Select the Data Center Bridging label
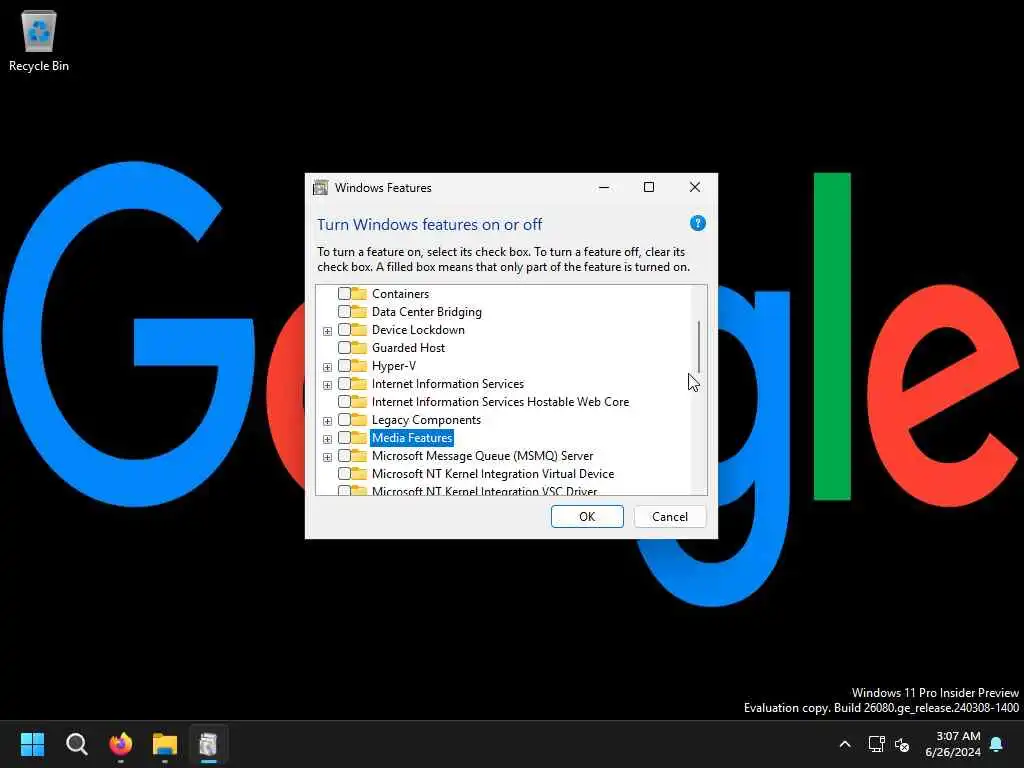Image resolution: width=1024 pixels, height=768 pixels. click(x=426, y=312)
